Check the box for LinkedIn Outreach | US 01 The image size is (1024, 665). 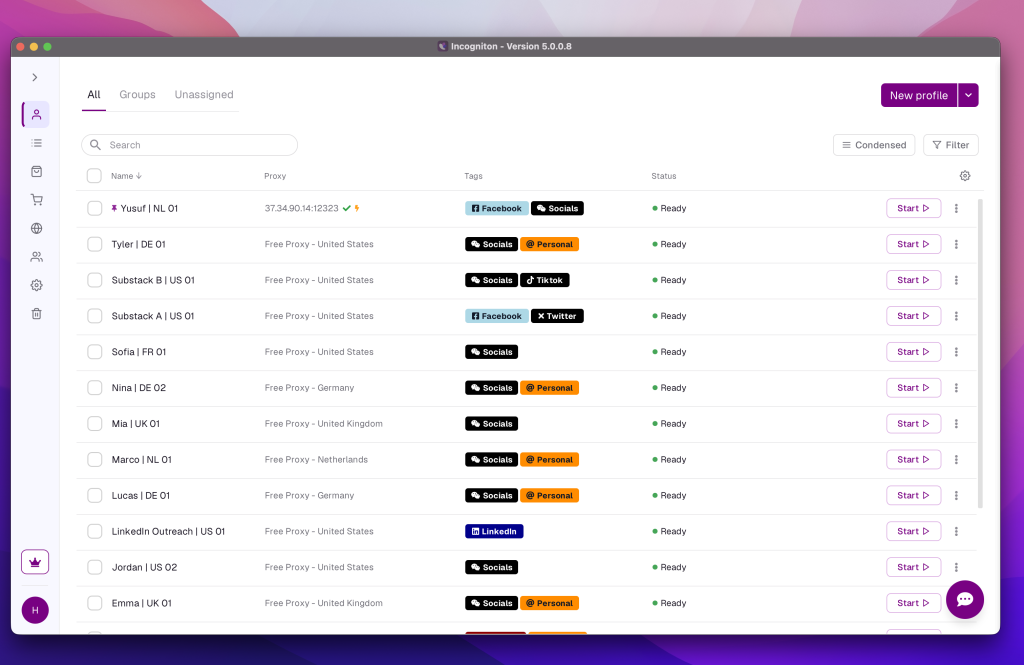(95, 532)
